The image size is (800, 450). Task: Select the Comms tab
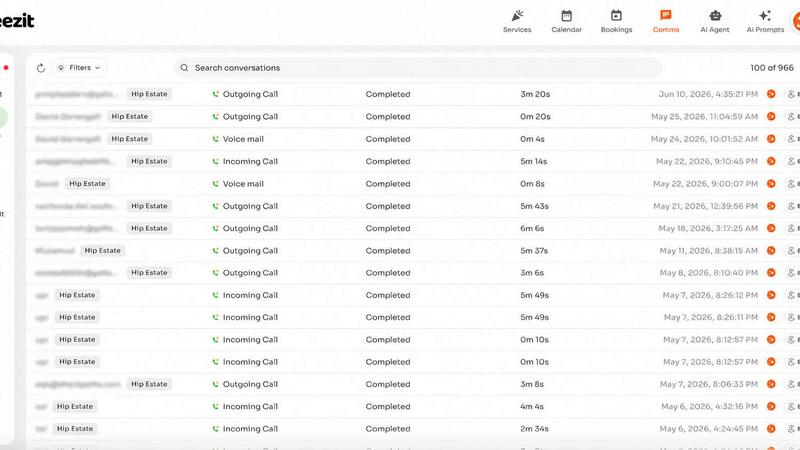point(666,22)
